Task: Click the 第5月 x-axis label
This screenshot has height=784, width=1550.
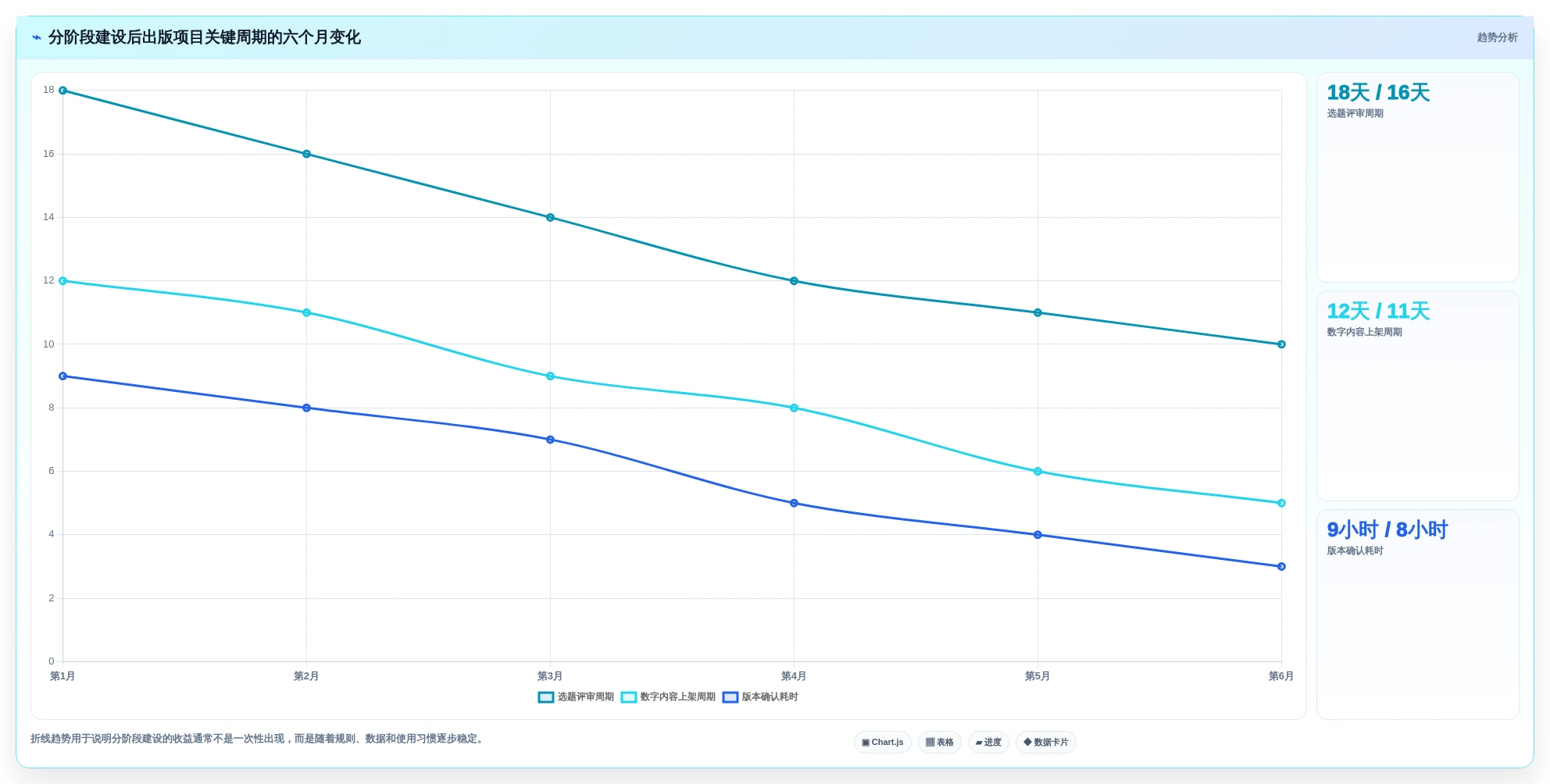Action: tap(1037, 676)
